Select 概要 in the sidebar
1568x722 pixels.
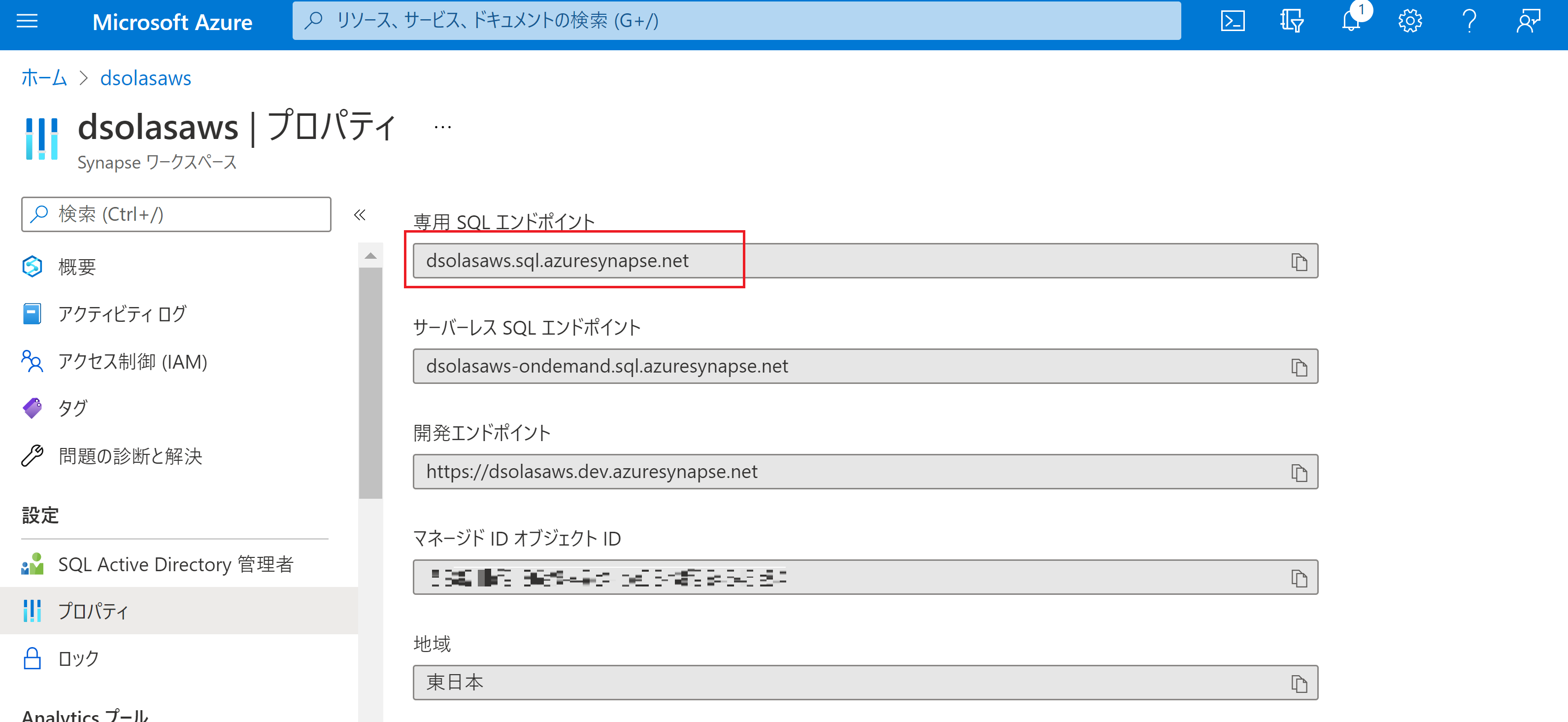pyautogui.click(x=77, y=267)
